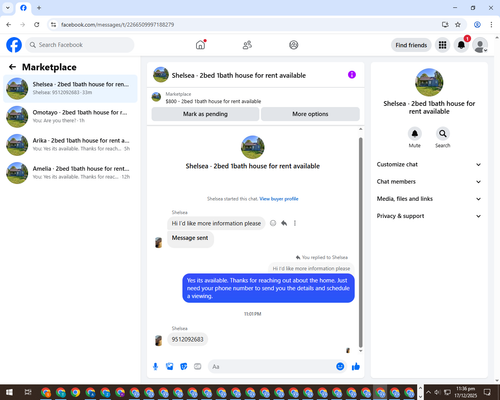Viewport: 500px width, 400px height.
Task: Click the blue 'Yes its available' reply bubble
Action: coord(268,288)
